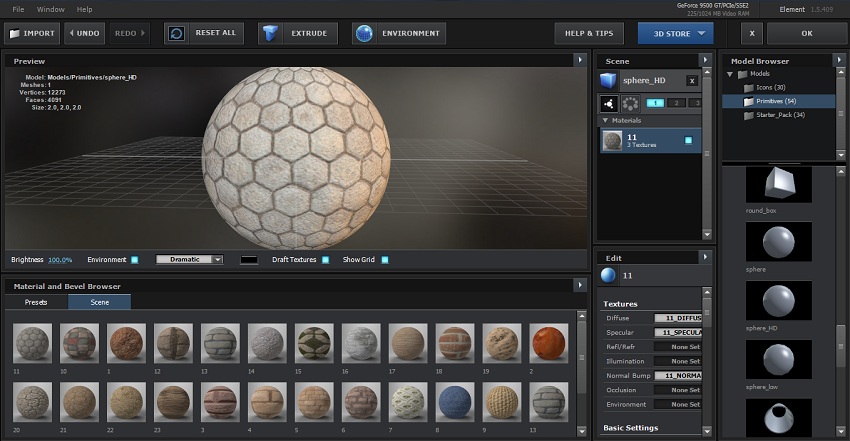Switch to the Presets tab
Image resolution: width=850 pixels, height=441 pixels.
[36, 302]
